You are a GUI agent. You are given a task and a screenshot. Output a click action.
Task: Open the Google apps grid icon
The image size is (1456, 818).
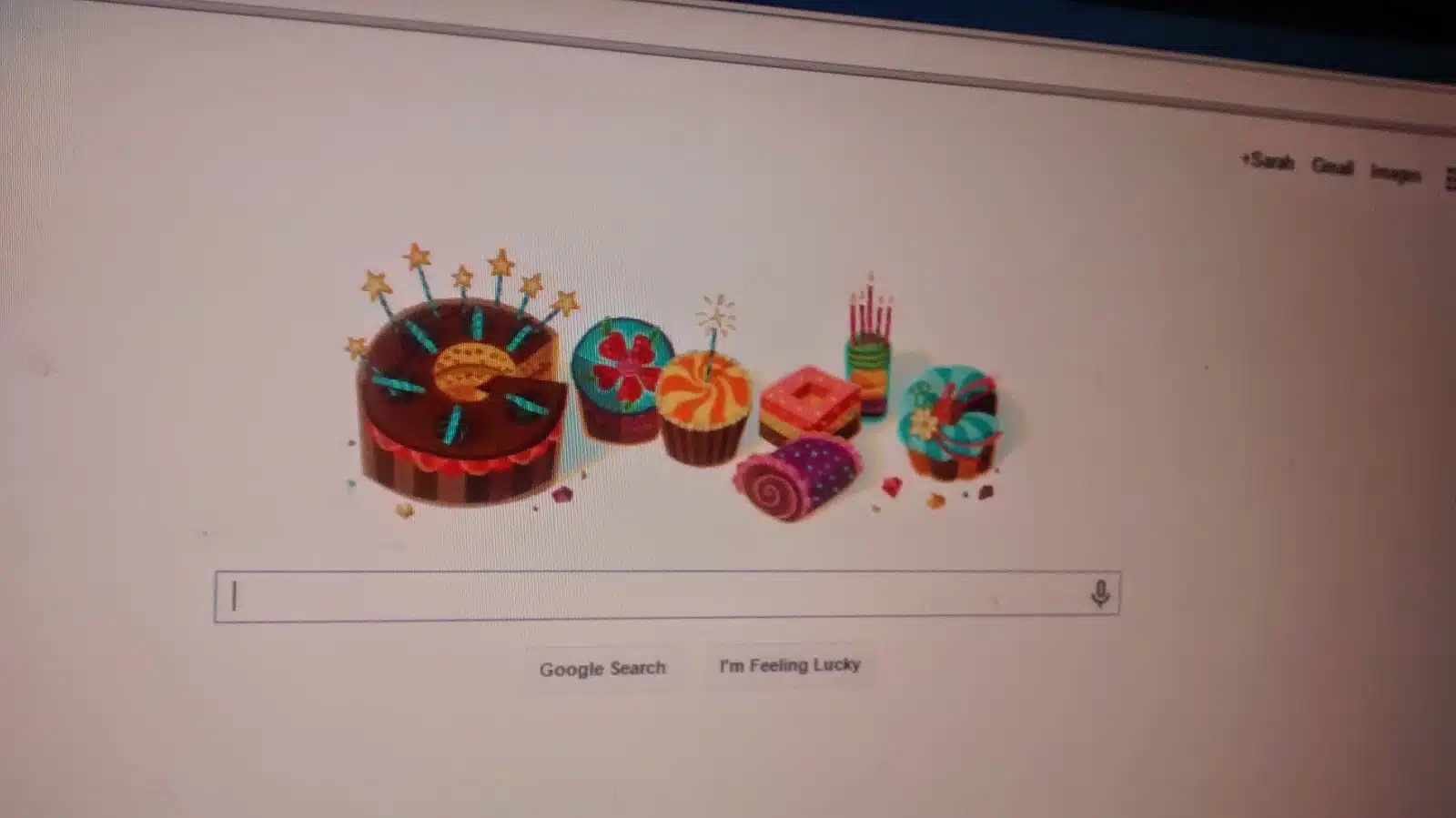pos(1450,179)
